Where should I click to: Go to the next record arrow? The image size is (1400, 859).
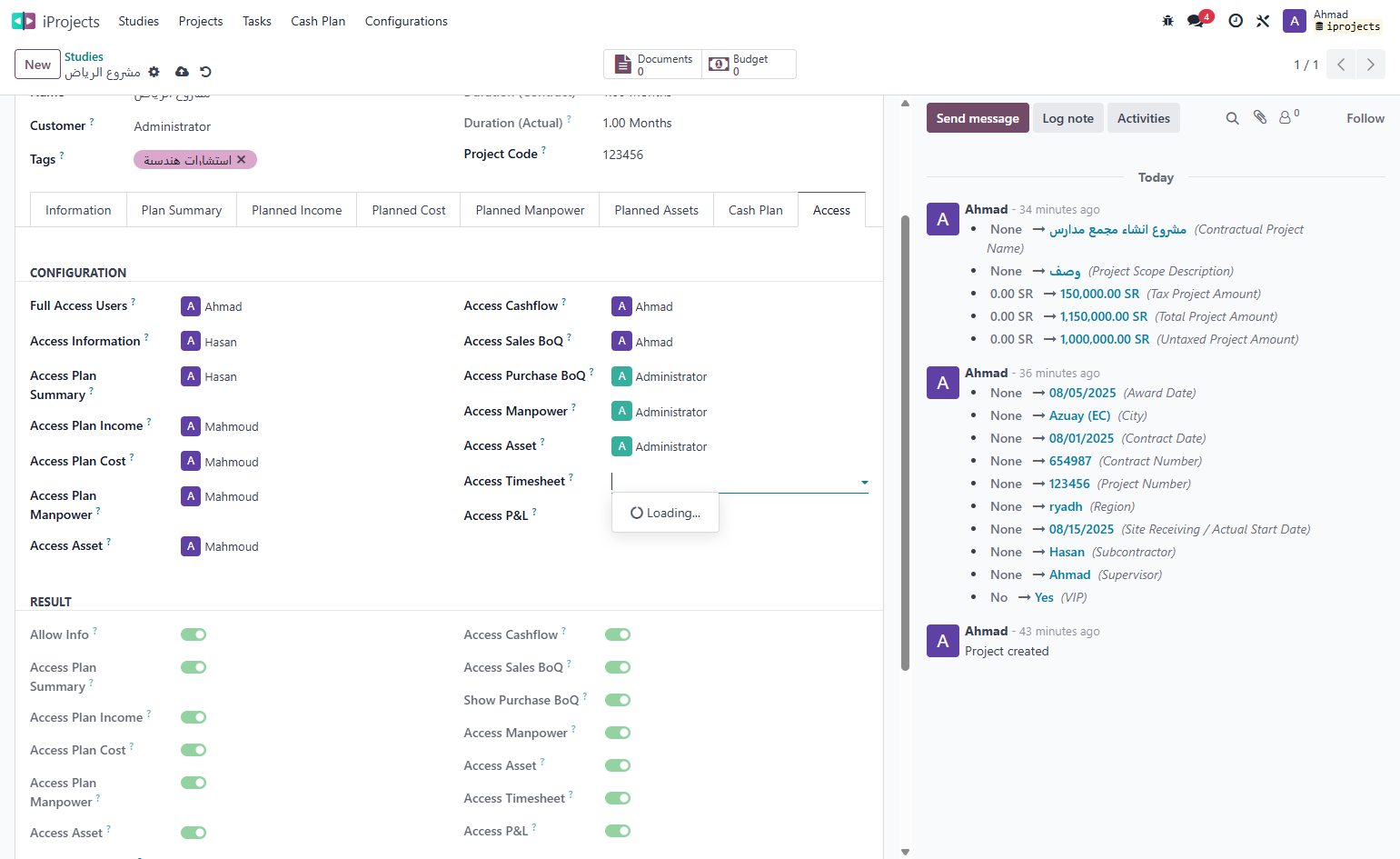pyautogui.click(x=1371, y=65)
